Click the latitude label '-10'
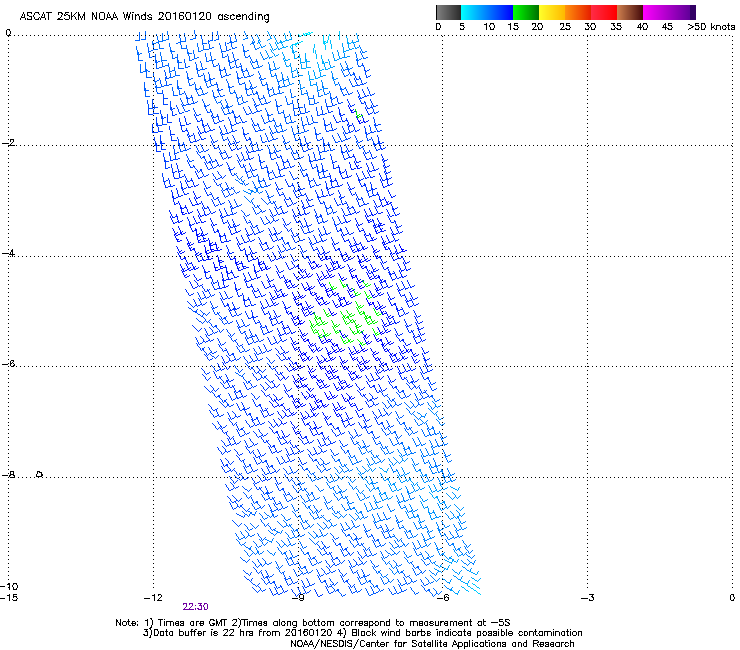The width and height of the screenshot is (740, 650). pos(9,586)
